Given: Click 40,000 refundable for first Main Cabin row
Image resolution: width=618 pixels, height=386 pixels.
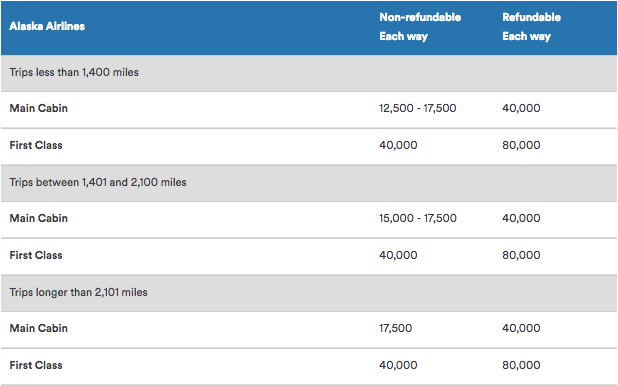Looking at the screenshot, I should (521, 108).
